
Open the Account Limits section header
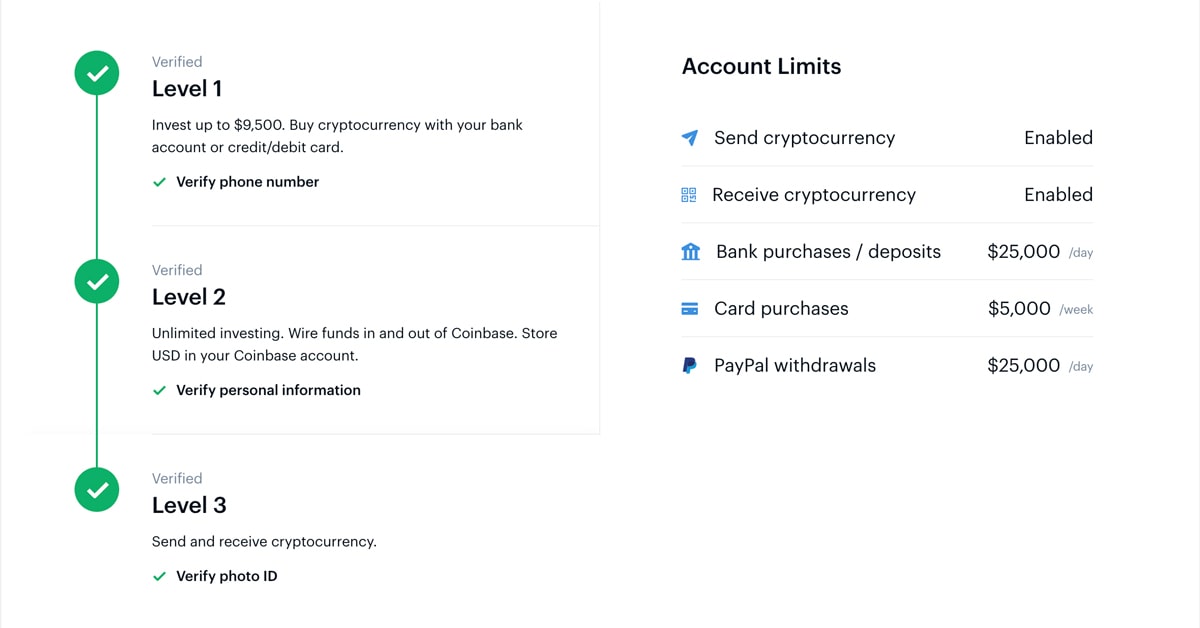click(x=761, y=66)
